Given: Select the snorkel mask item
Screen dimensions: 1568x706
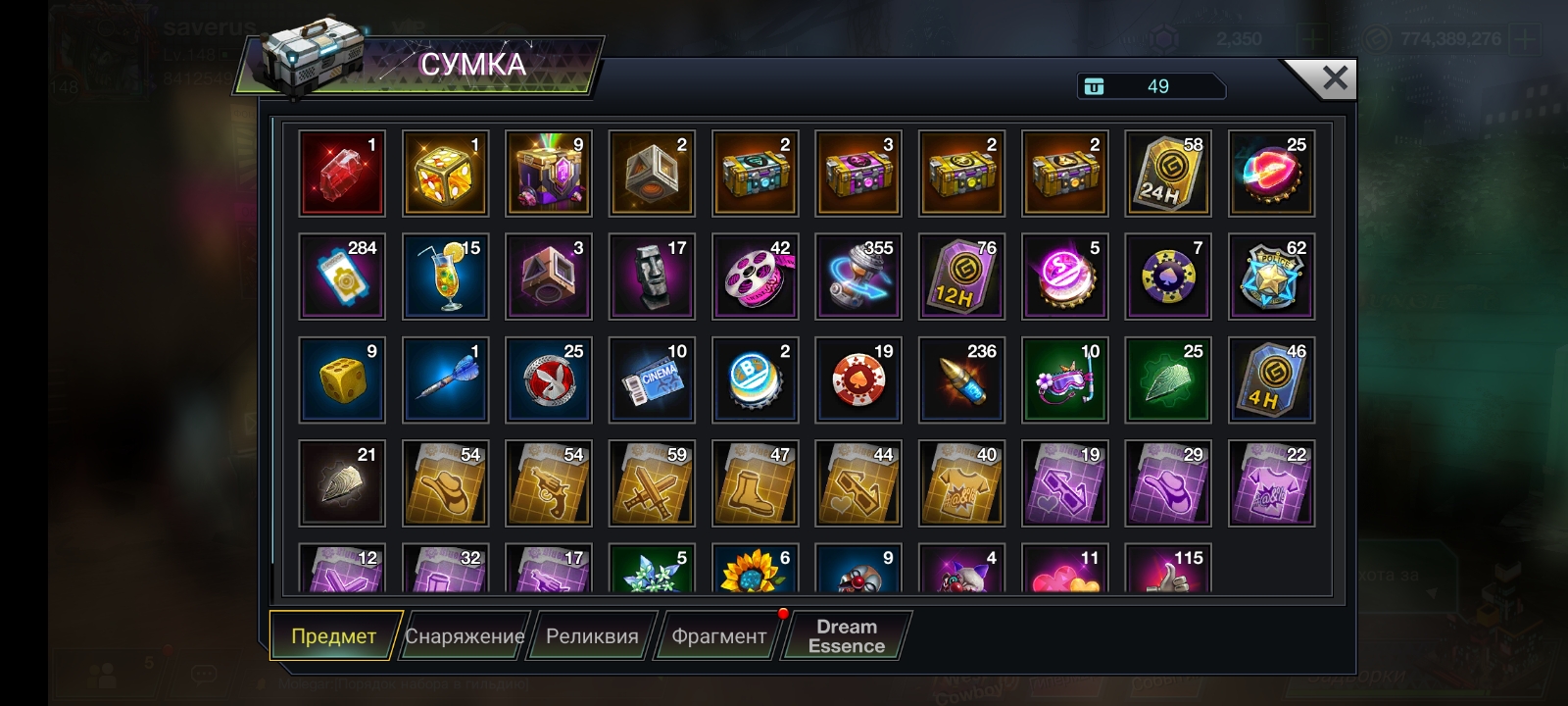Looking at the screenshot, I should pos(1065,380).
